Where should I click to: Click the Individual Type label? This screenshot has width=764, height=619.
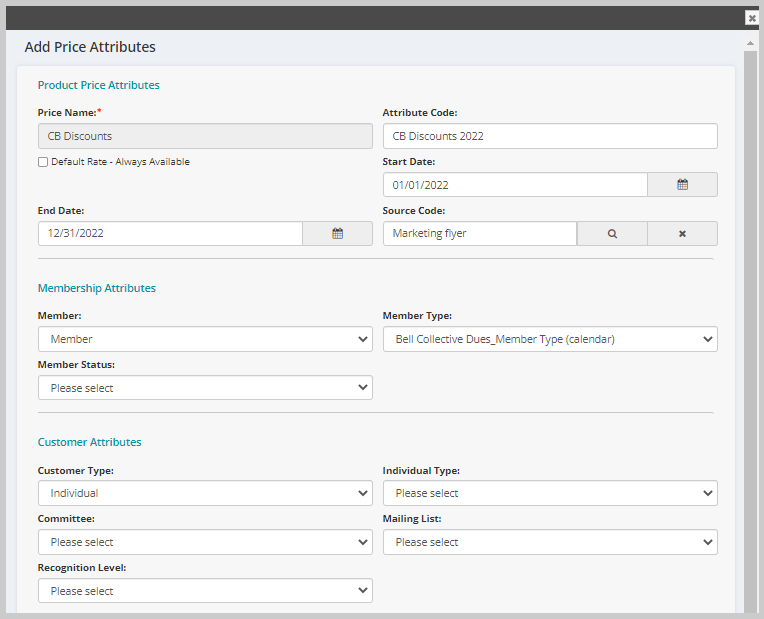pos(421,471)
